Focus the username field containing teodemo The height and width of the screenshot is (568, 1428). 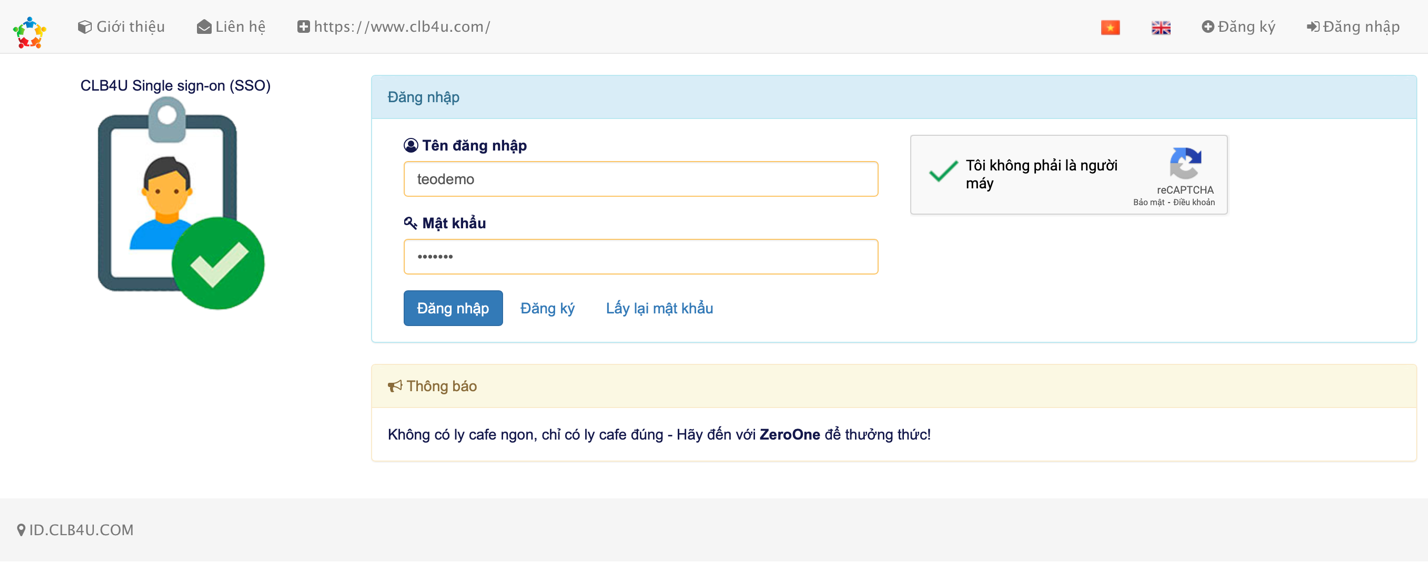641,179
